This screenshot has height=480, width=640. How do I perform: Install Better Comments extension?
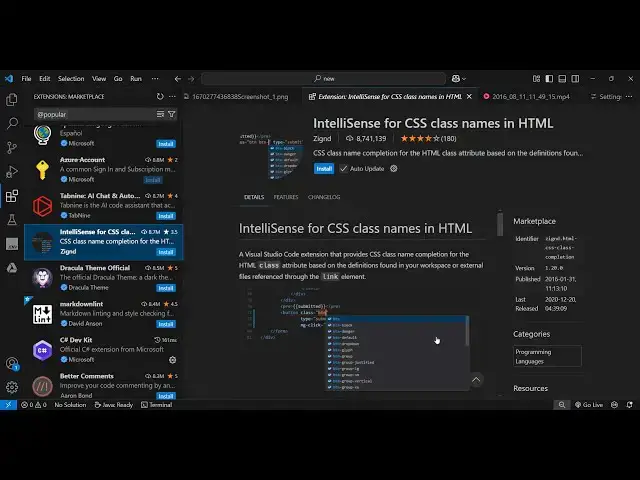coord(166,396)
